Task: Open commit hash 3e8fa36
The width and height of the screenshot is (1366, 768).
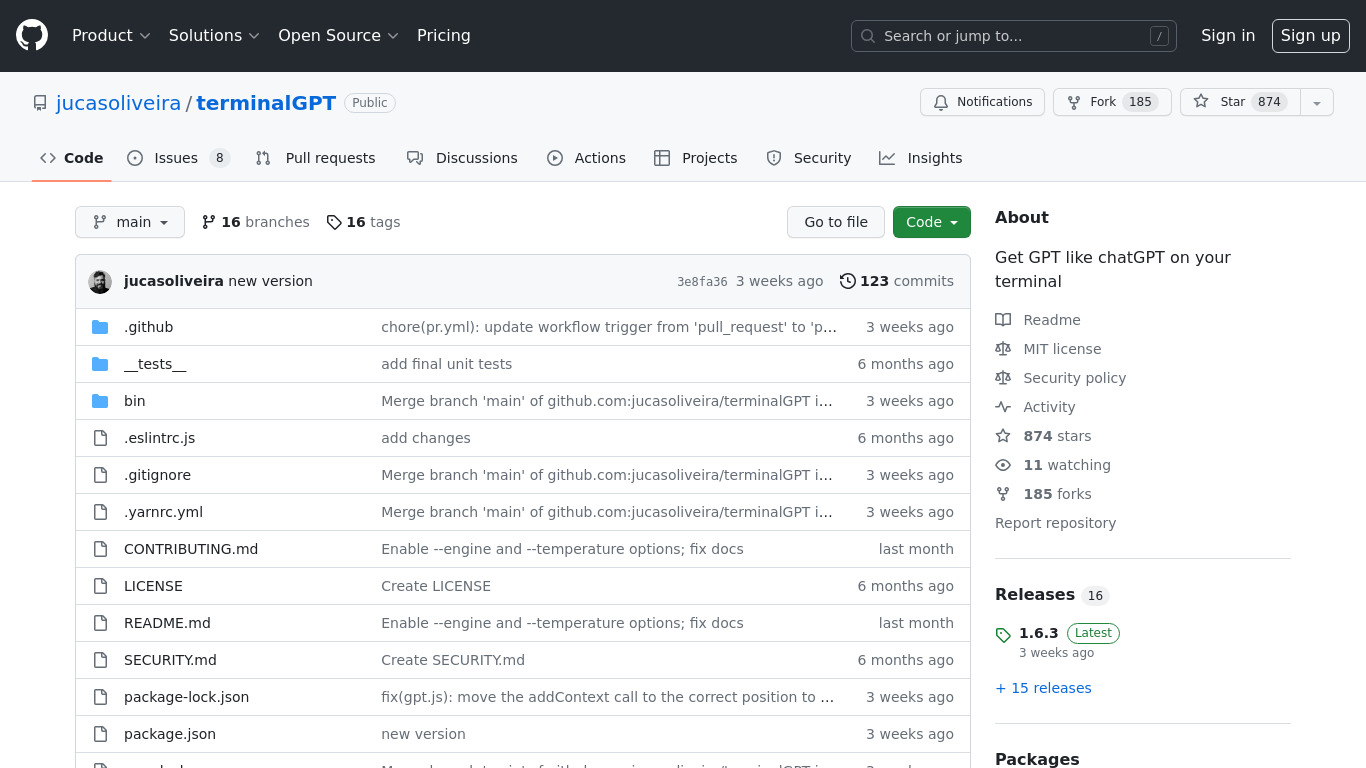Action: click(702, 281)
